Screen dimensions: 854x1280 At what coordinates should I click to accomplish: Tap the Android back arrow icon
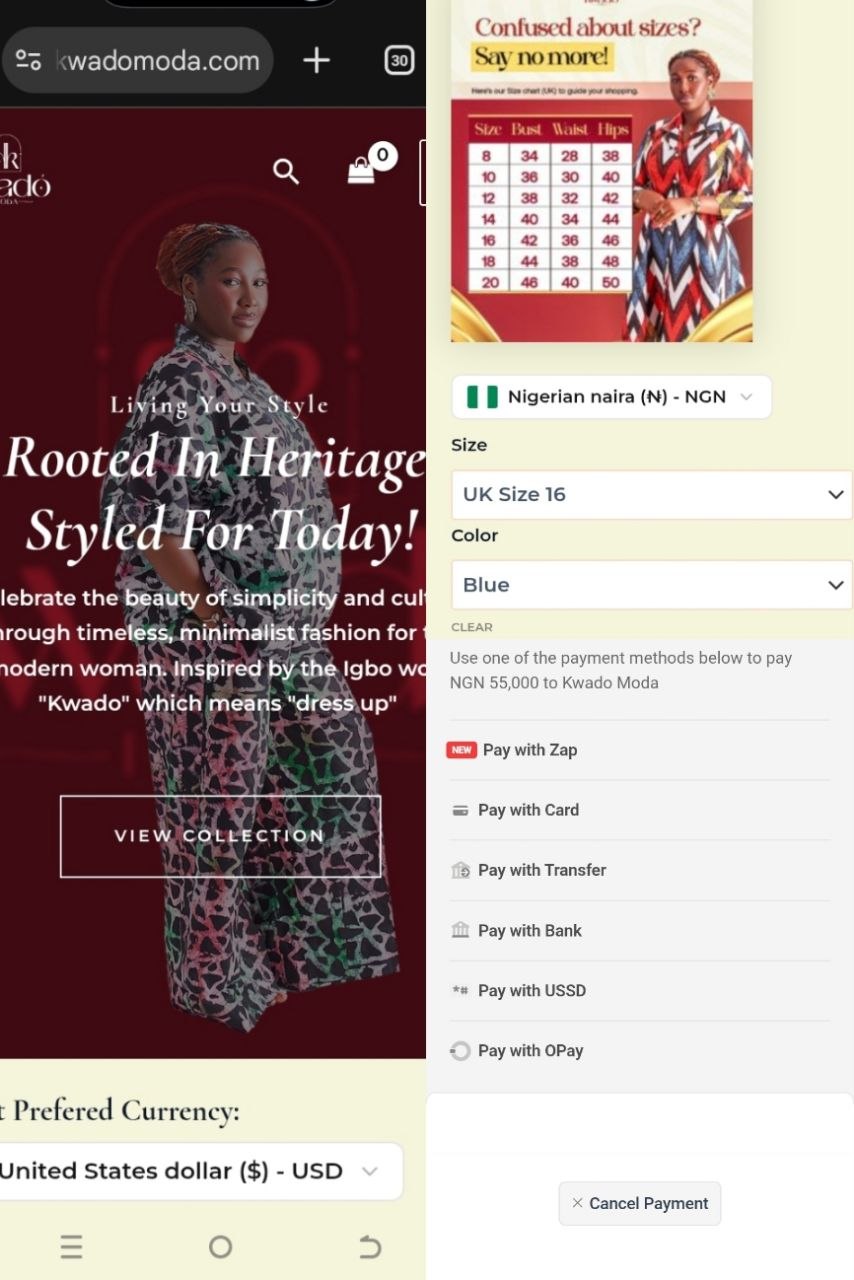[x=369, y=1246]
